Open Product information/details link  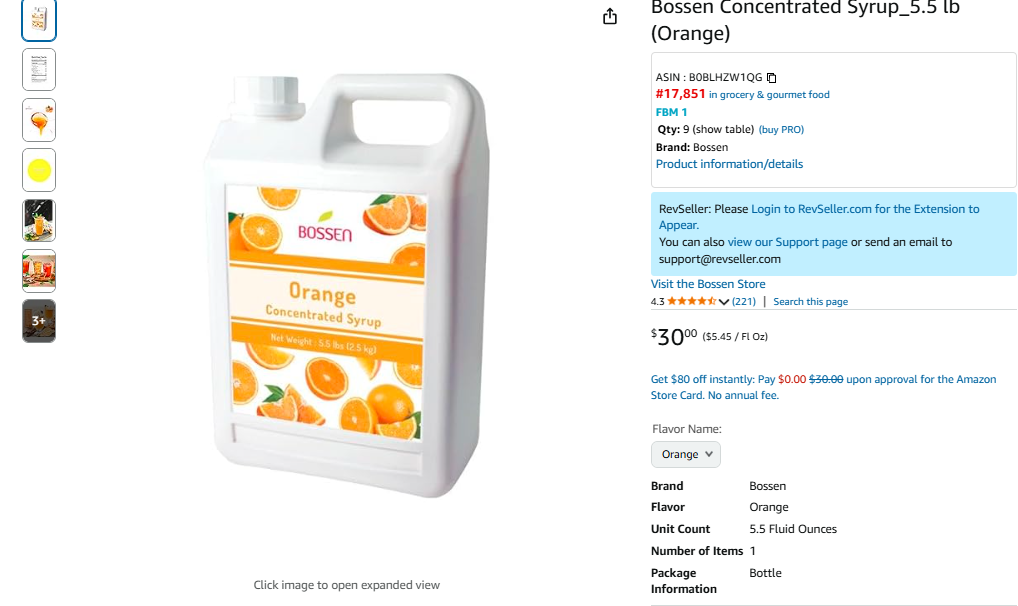pos(729,164)
